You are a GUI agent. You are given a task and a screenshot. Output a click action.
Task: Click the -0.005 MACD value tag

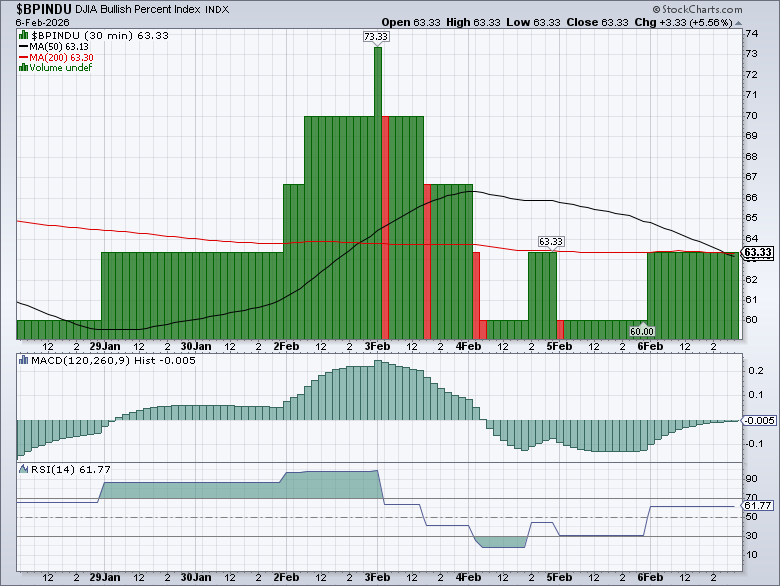(759, 420)
